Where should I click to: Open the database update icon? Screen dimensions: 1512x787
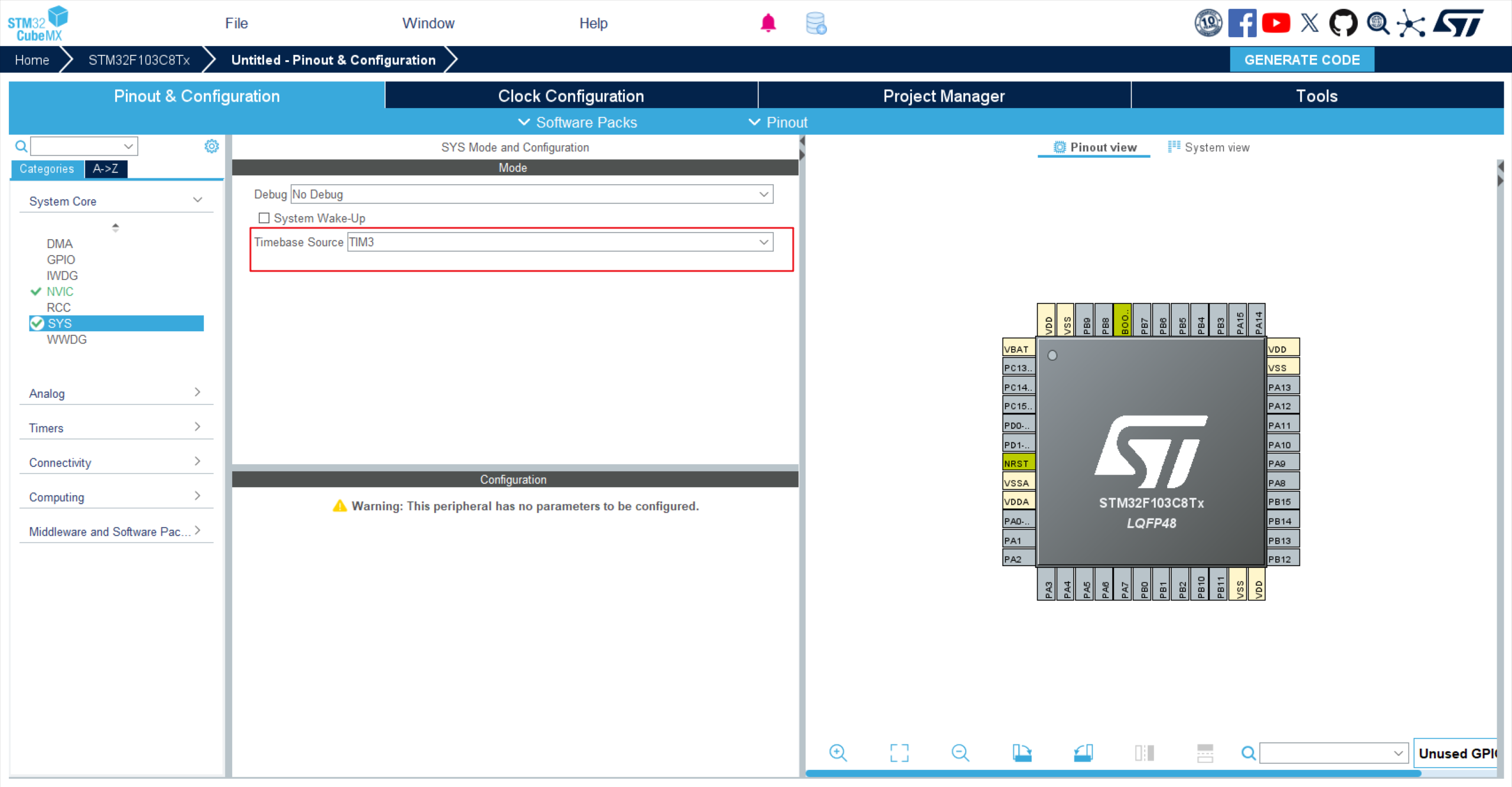point(816,23)
